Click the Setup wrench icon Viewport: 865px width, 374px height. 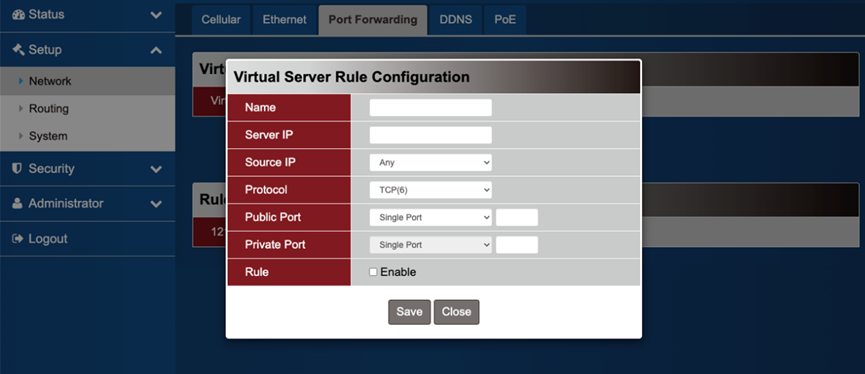click(18, 50)
